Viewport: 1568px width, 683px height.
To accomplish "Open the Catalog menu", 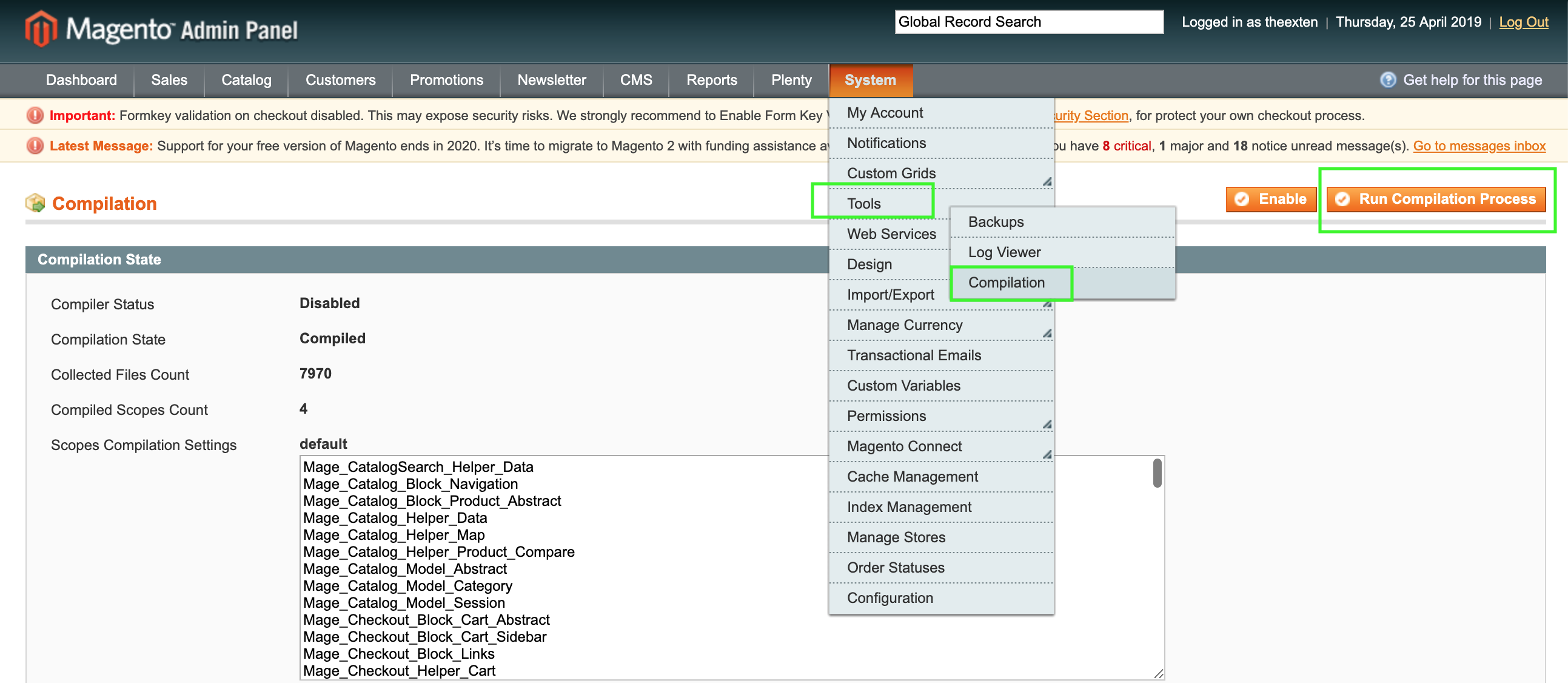I will pos(247,79).
